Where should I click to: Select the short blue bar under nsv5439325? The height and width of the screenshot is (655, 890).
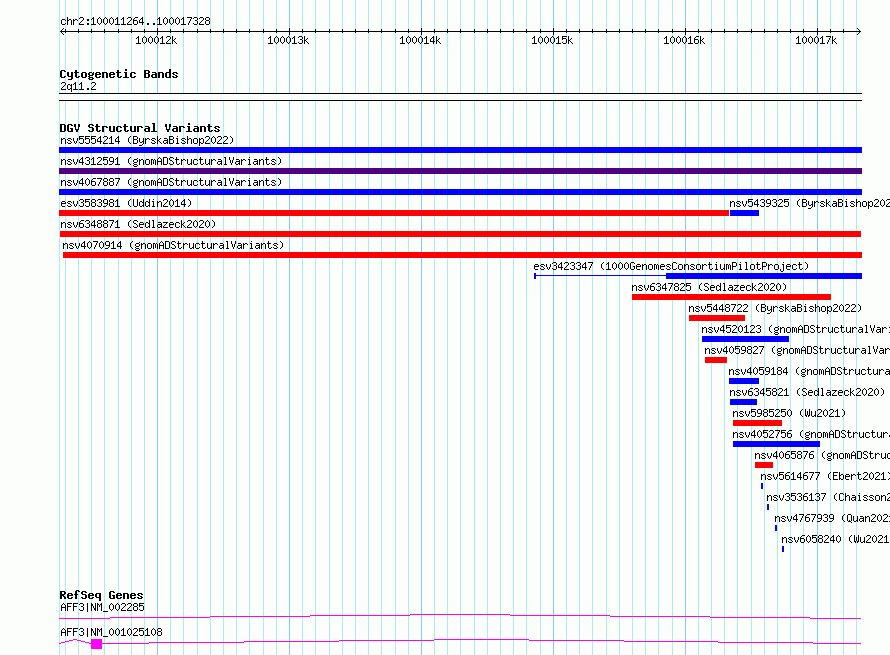pyautogui.click(x=744, y=213)
